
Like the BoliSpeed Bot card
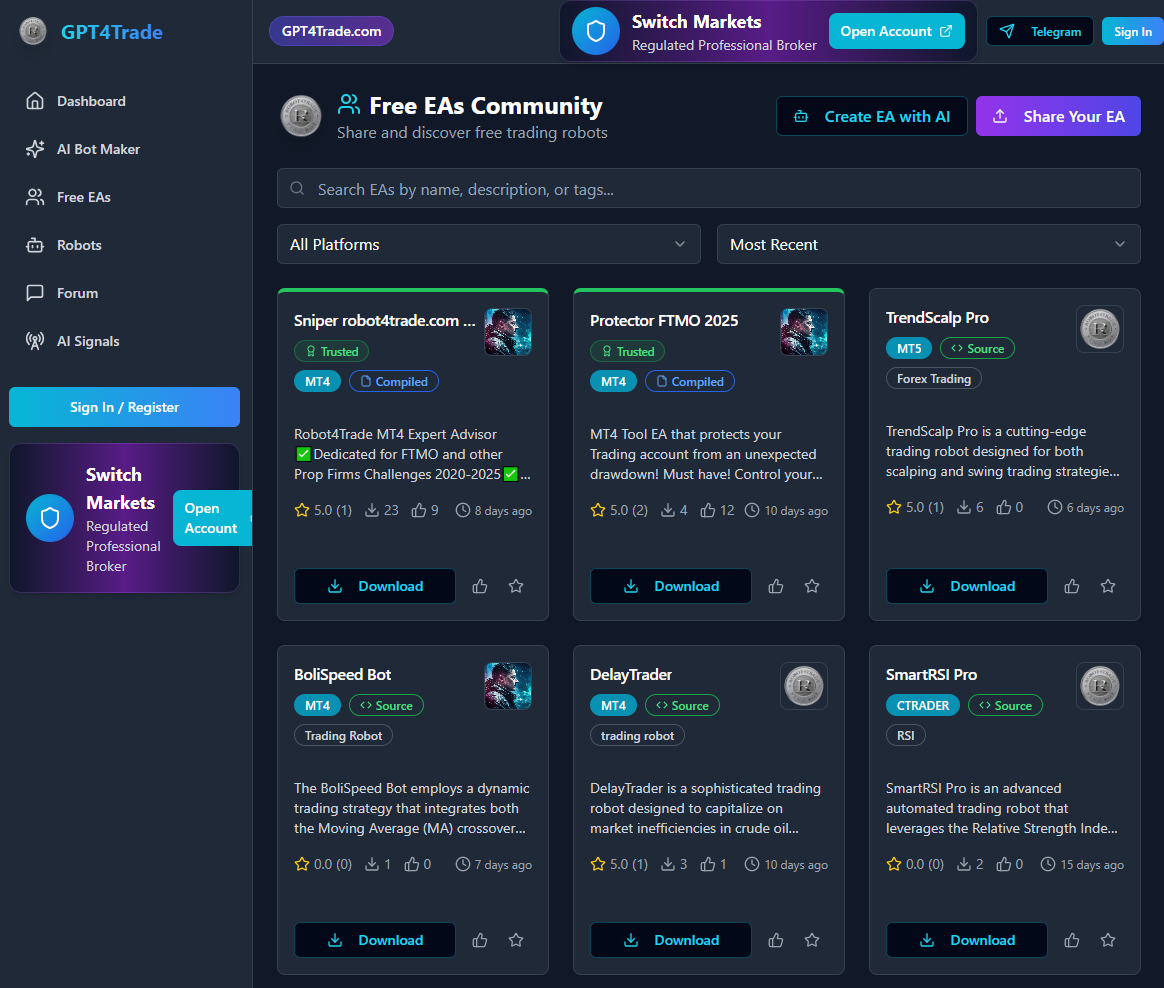tap(480, 940)
